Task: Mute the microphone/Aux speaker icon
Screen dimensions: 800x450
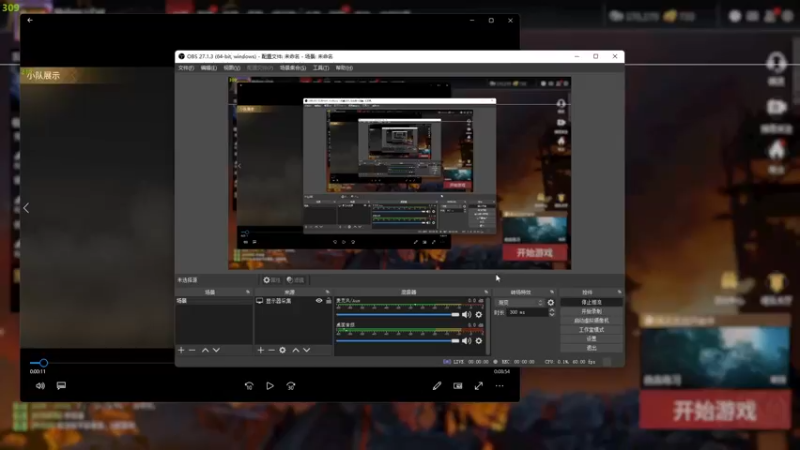Action: [466, 314]
